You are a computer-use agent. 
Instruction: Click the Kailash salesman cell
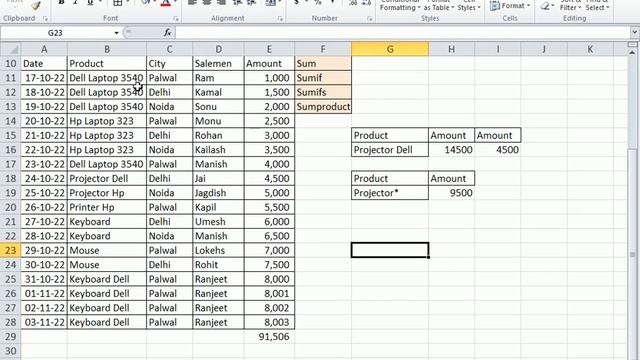(x=218, y=150)
